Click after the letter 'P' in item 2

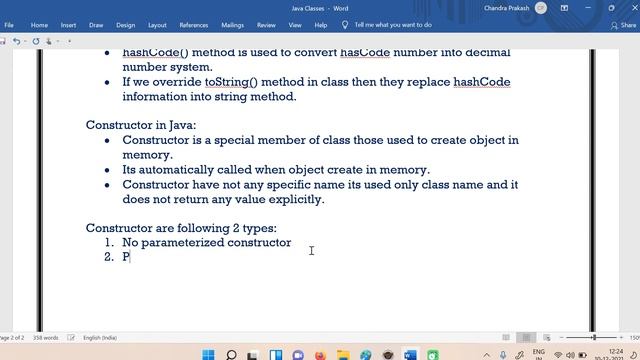tap(130, 257)
